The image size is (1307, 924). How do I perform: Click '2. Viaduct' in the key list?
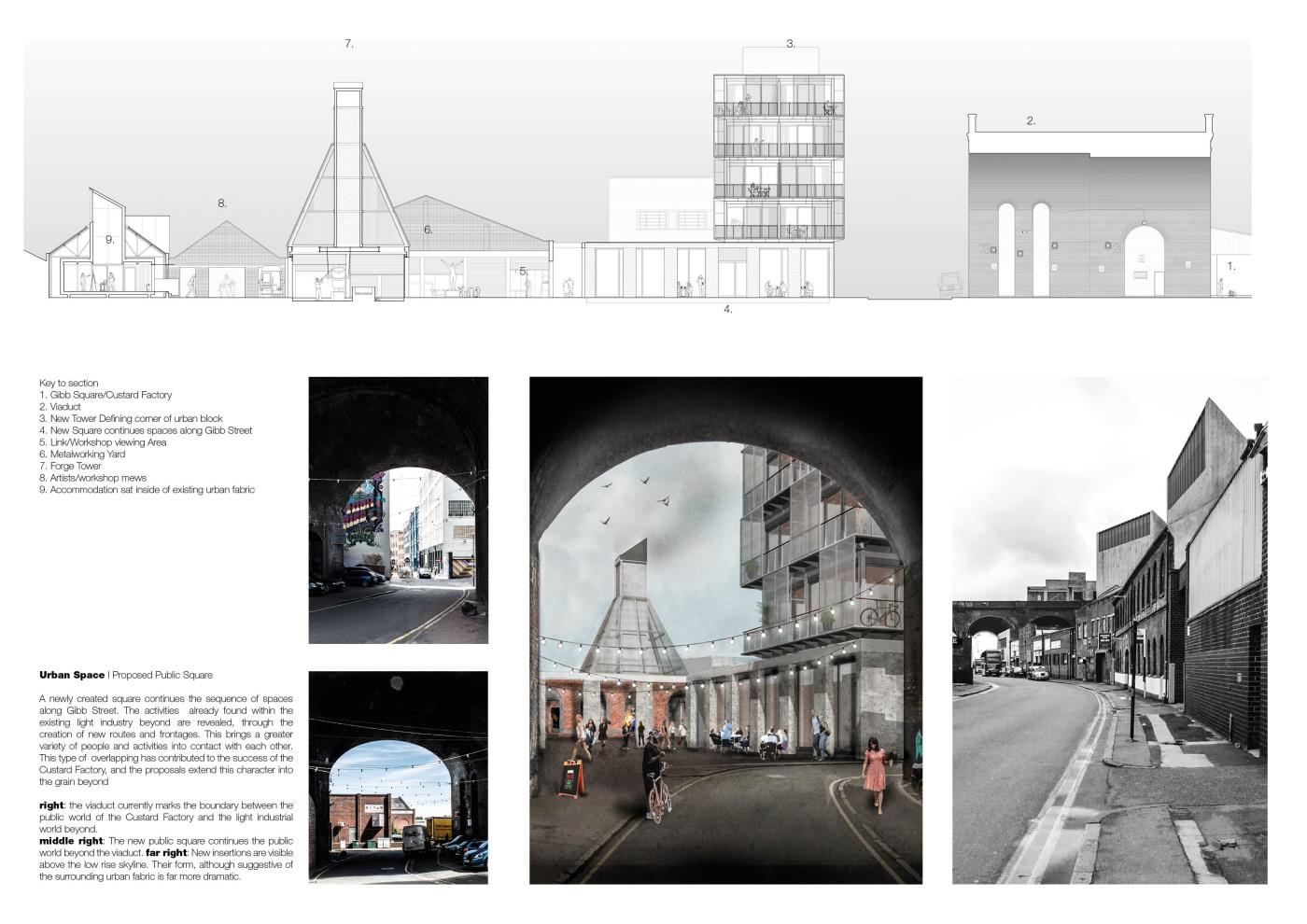60,407
